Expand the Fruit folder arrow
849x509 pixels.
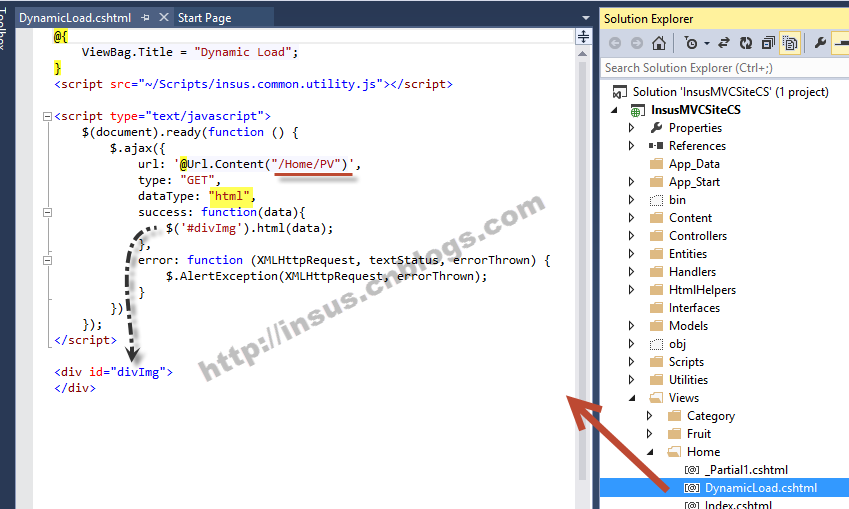point(649,434)
